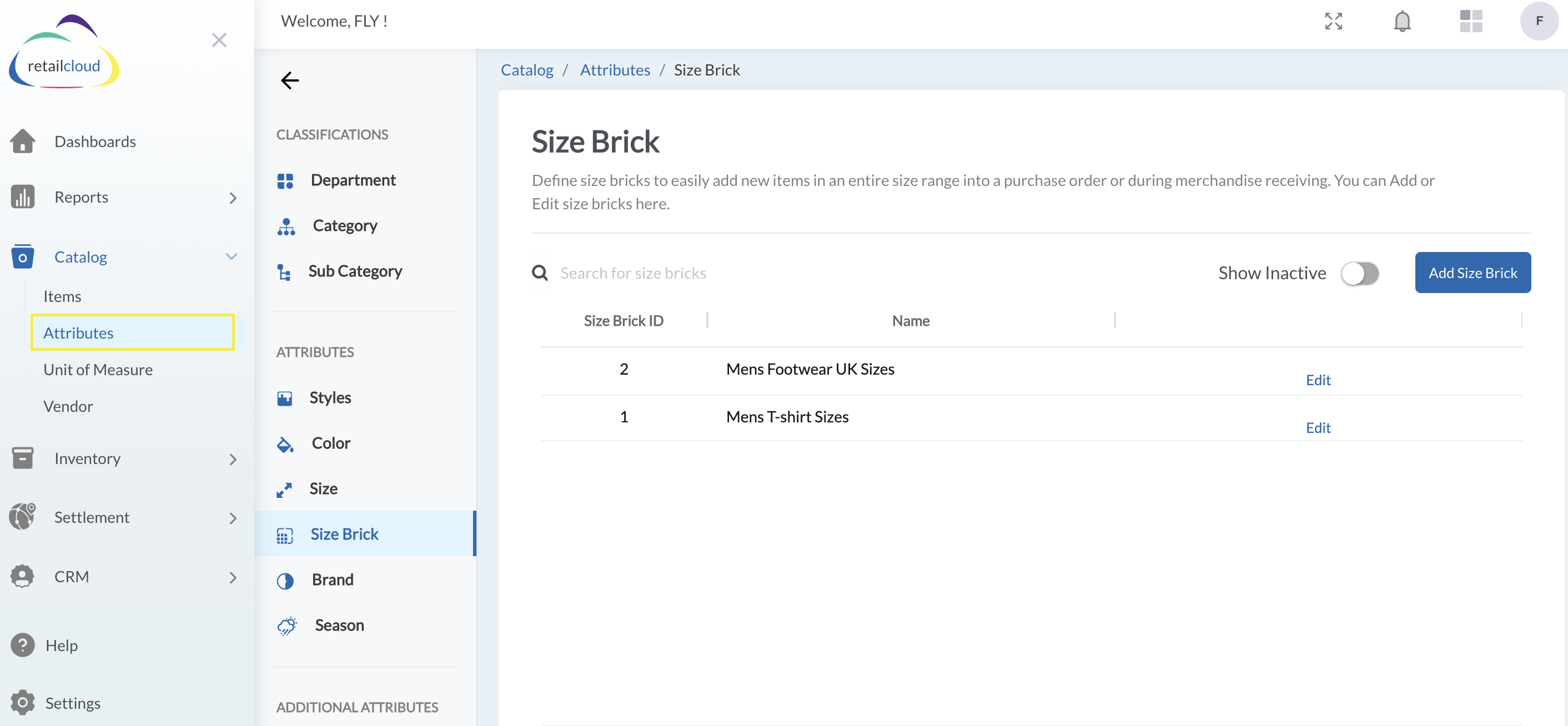Screen dimensions: 1568x726
Task: Open Unit of Measure
Action: pos(98,370)
